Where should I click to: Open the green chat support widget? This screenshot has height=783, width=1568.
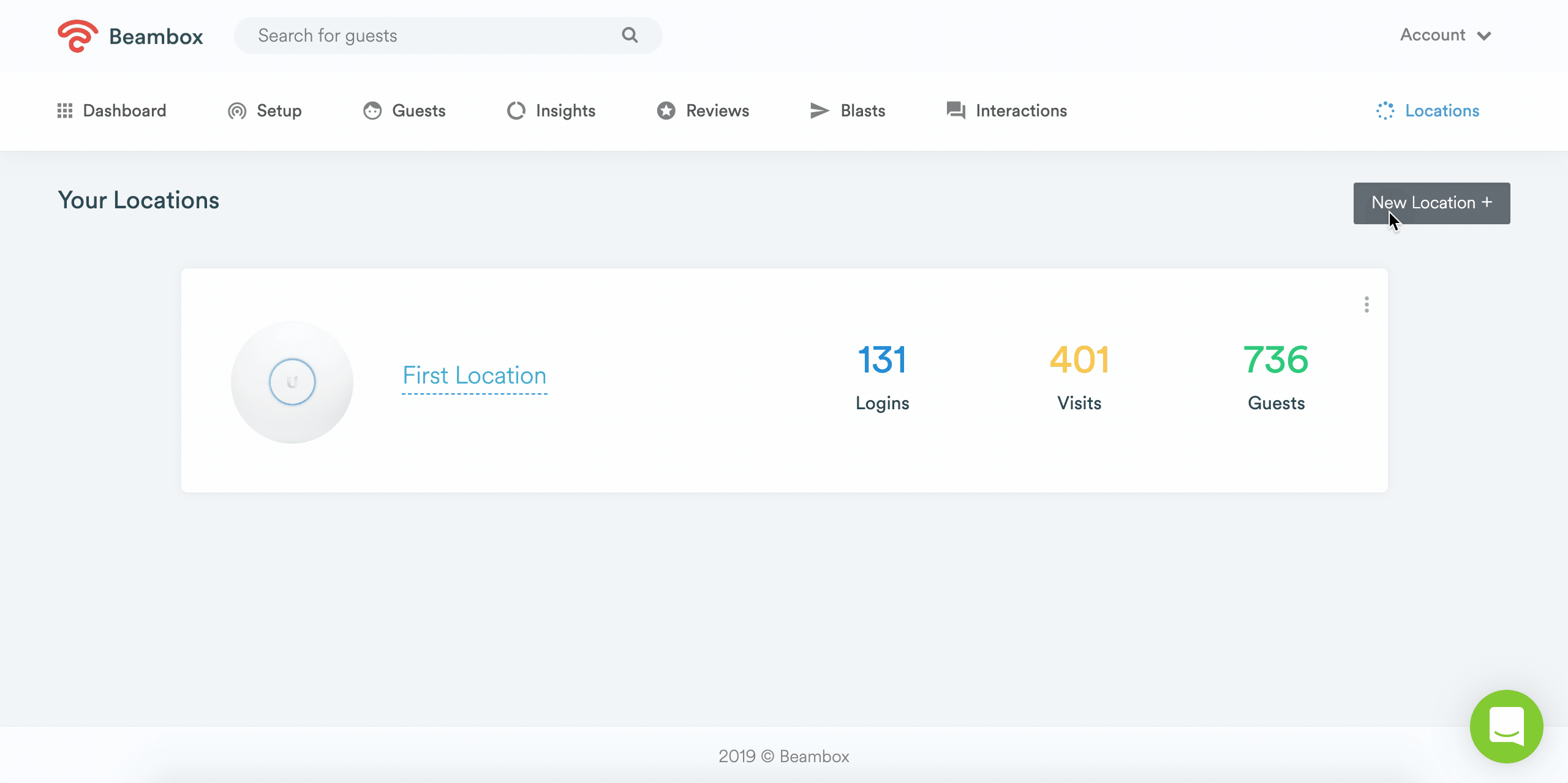pyautogui.click(x=1506, y=727)
